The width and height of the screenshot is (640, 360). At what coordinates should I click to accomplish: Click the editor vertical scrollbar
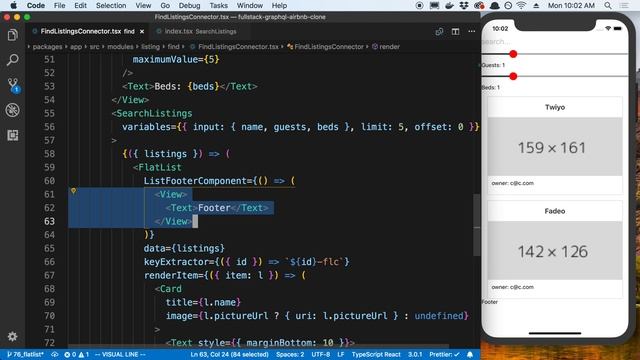476,224
